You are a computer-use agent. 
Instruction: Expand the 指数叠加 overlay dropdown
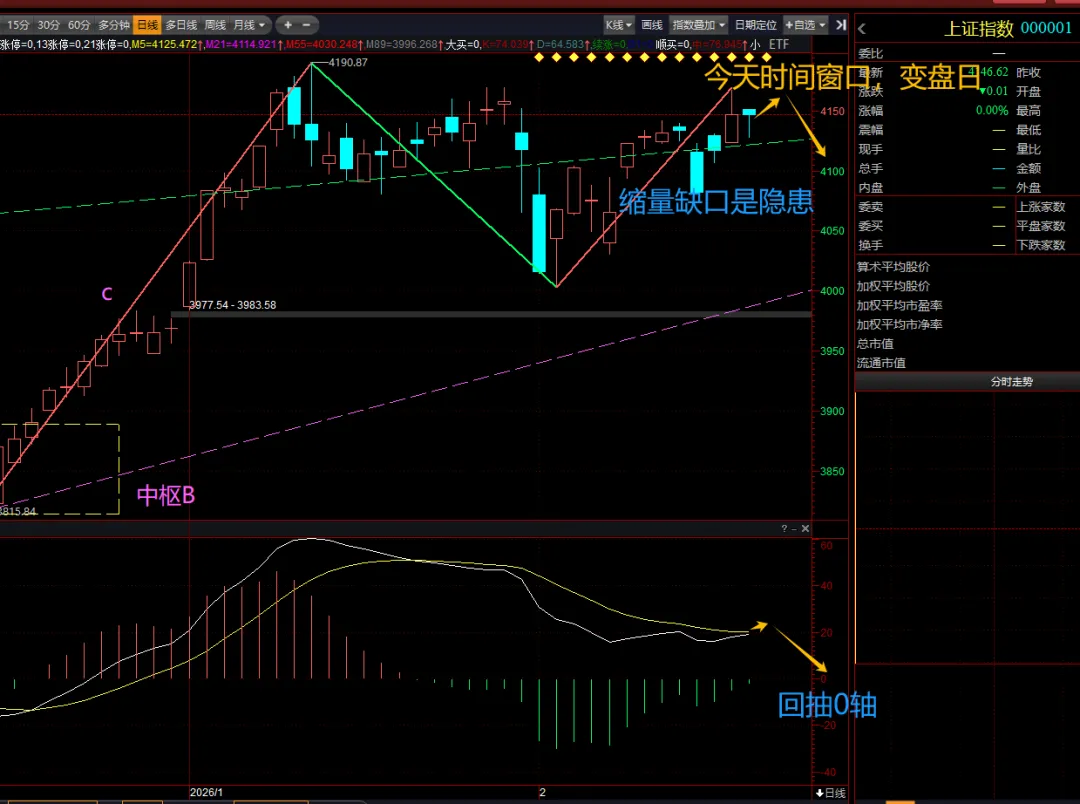coord(698,25)
